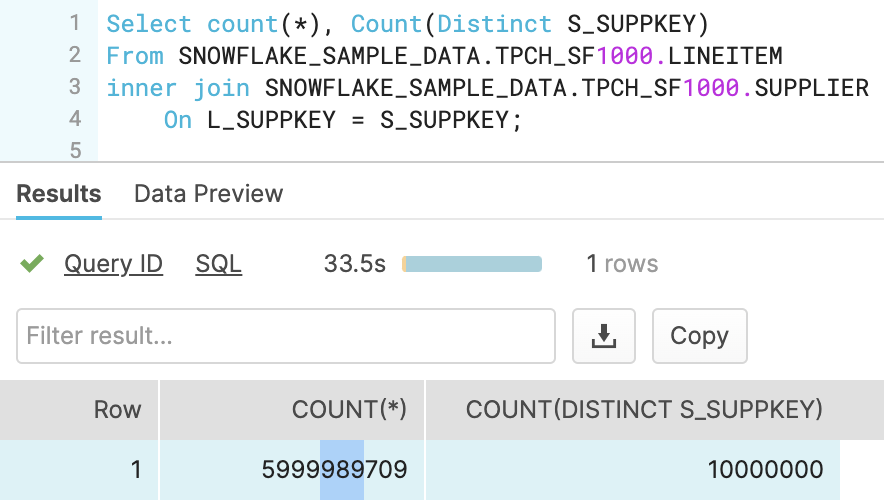The height and width of the screenshot is (504, 884).
Task: Click the row number 1 cell
Action: tap(79, 470)
